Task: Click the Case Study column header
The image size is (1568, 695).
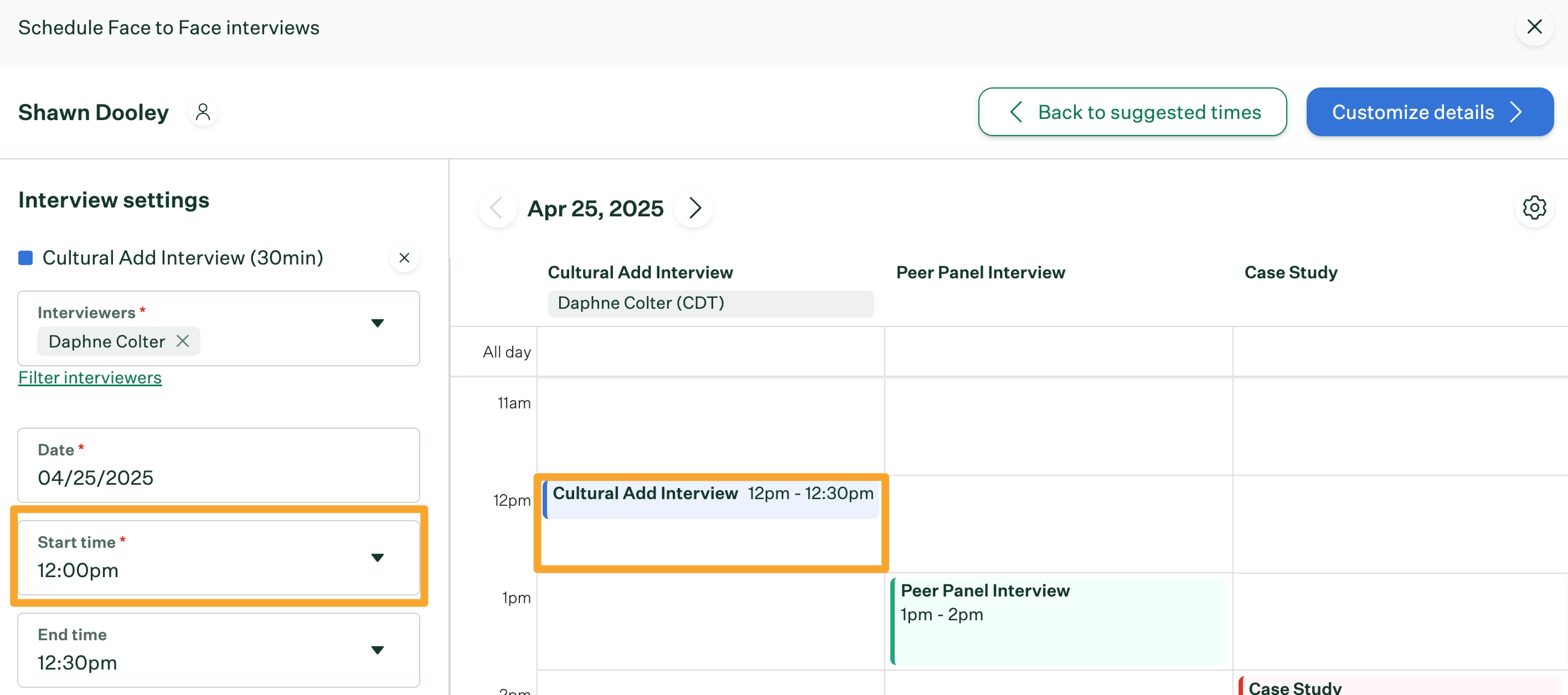Action: pyautogui.click(x=1291, y=273)
